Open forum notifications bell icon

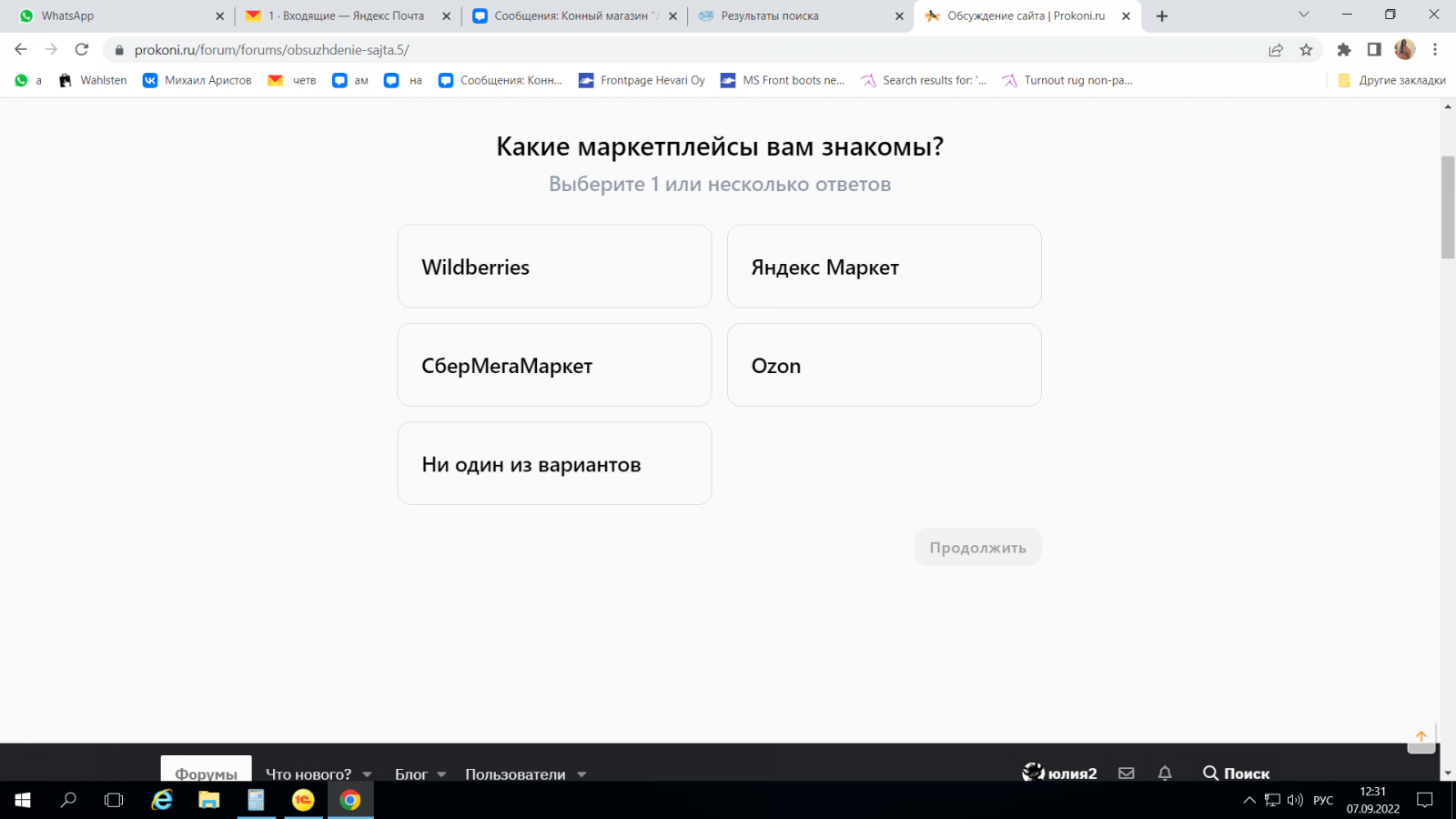(x=1165, y=773)
